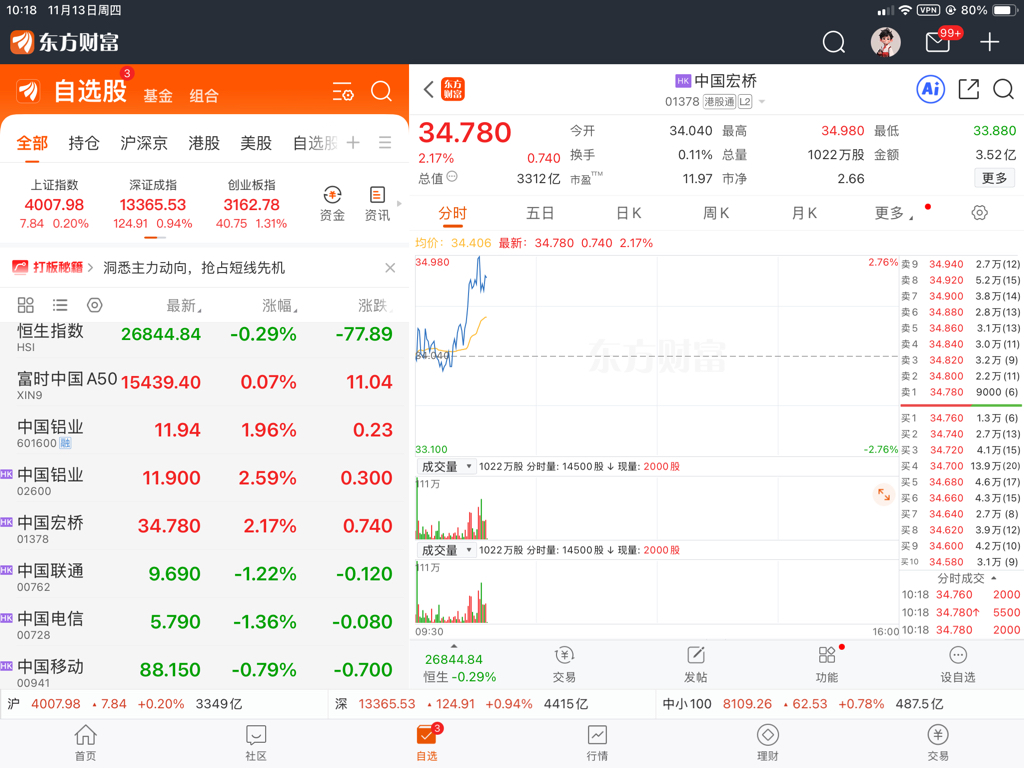Show info for 总值 market cap
Screen dimensions: 1024x768
(452, 177)
